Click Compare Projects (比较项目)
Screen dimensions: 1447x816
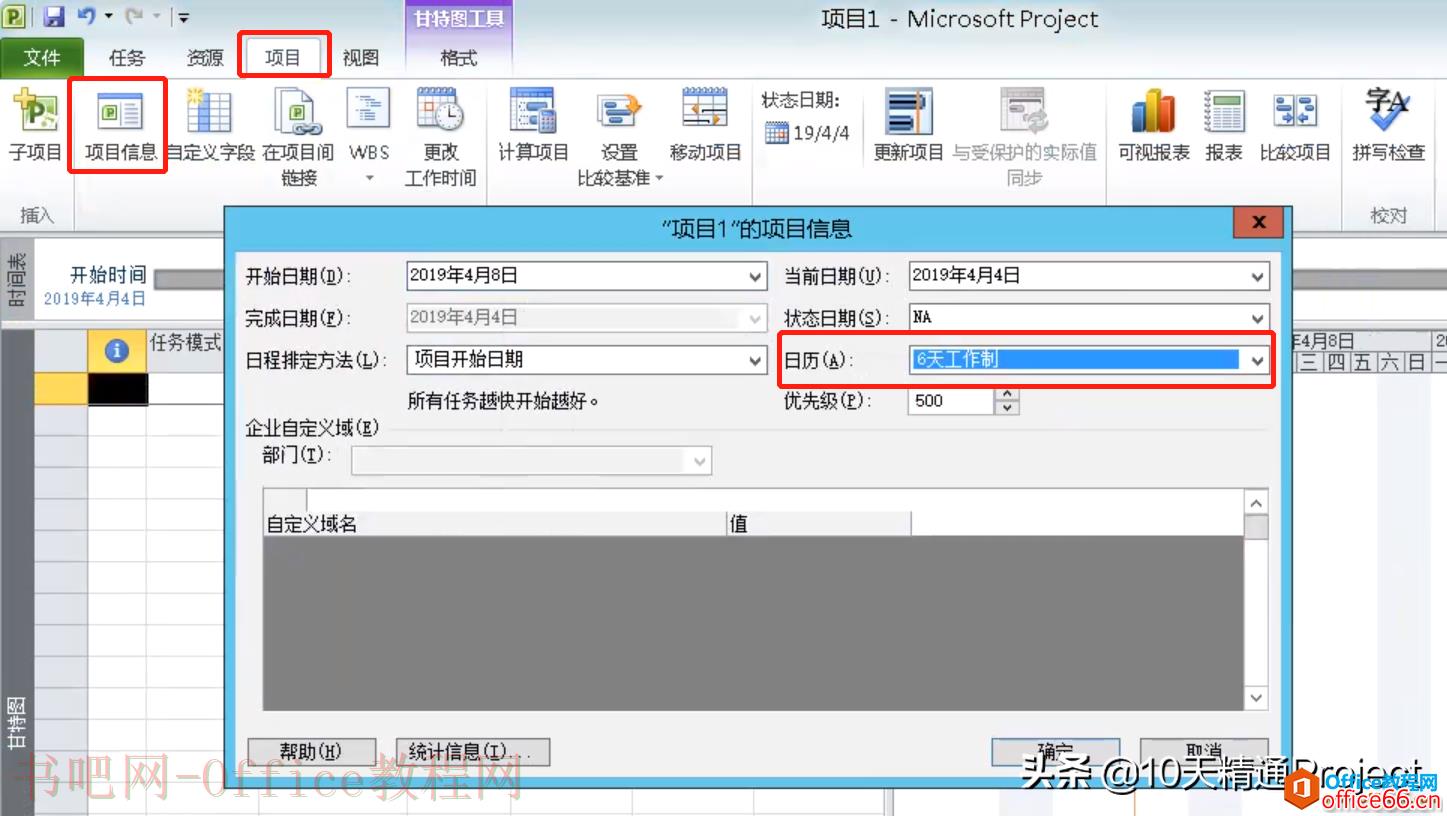click(x=1295, y=125)
